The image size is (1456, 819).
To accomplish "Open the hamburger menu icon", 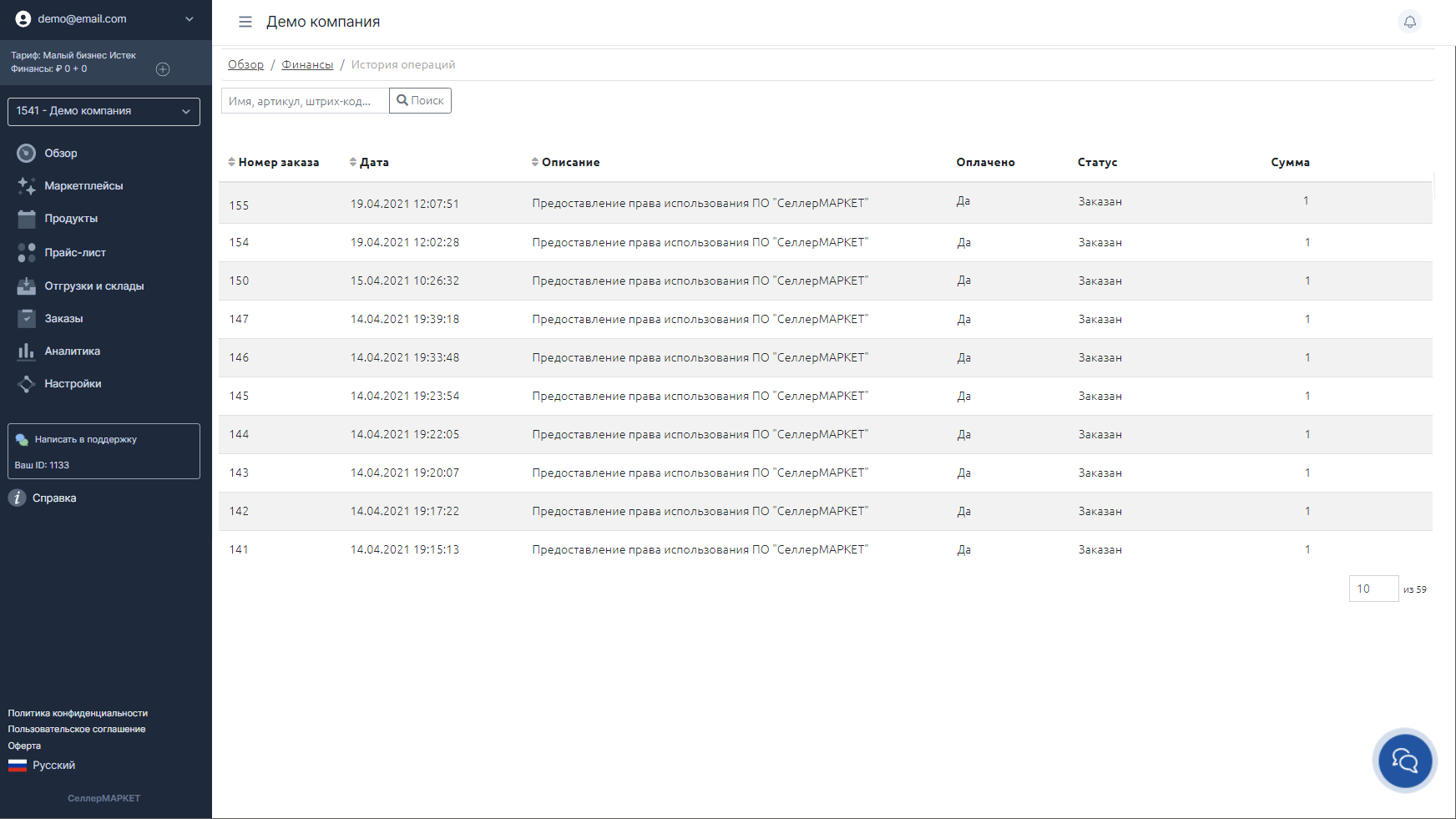I will tap(245, 22).
